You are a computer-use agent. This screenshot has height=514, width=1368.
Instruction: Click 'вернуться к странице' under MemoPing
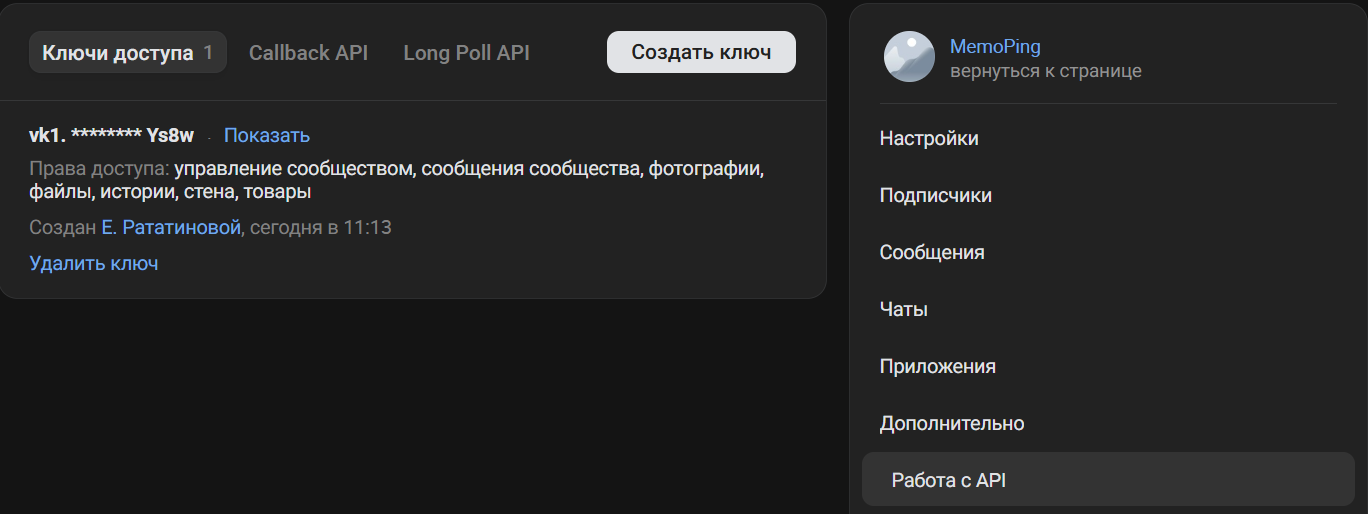click(x=1045, y=71)
